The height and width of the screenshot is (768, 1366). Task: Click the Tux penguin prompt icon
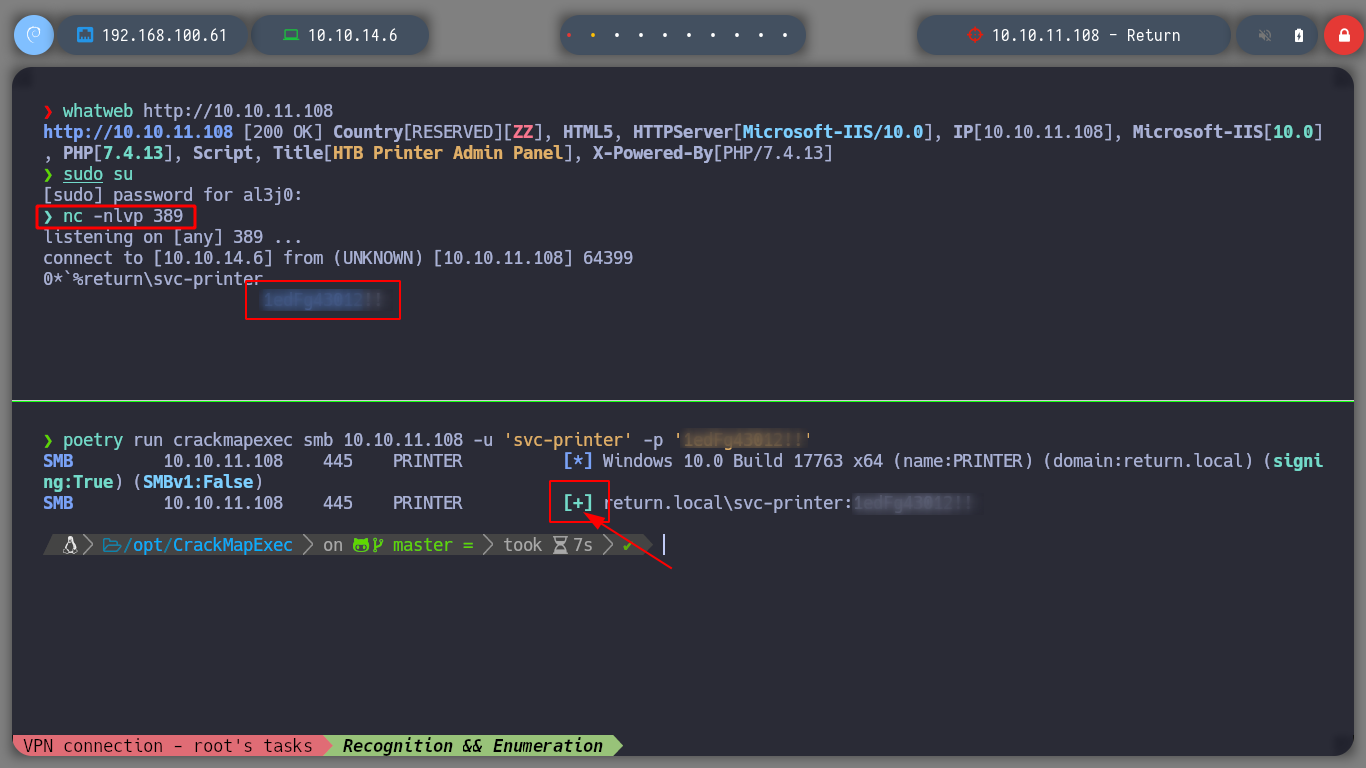tap(70, 545)
